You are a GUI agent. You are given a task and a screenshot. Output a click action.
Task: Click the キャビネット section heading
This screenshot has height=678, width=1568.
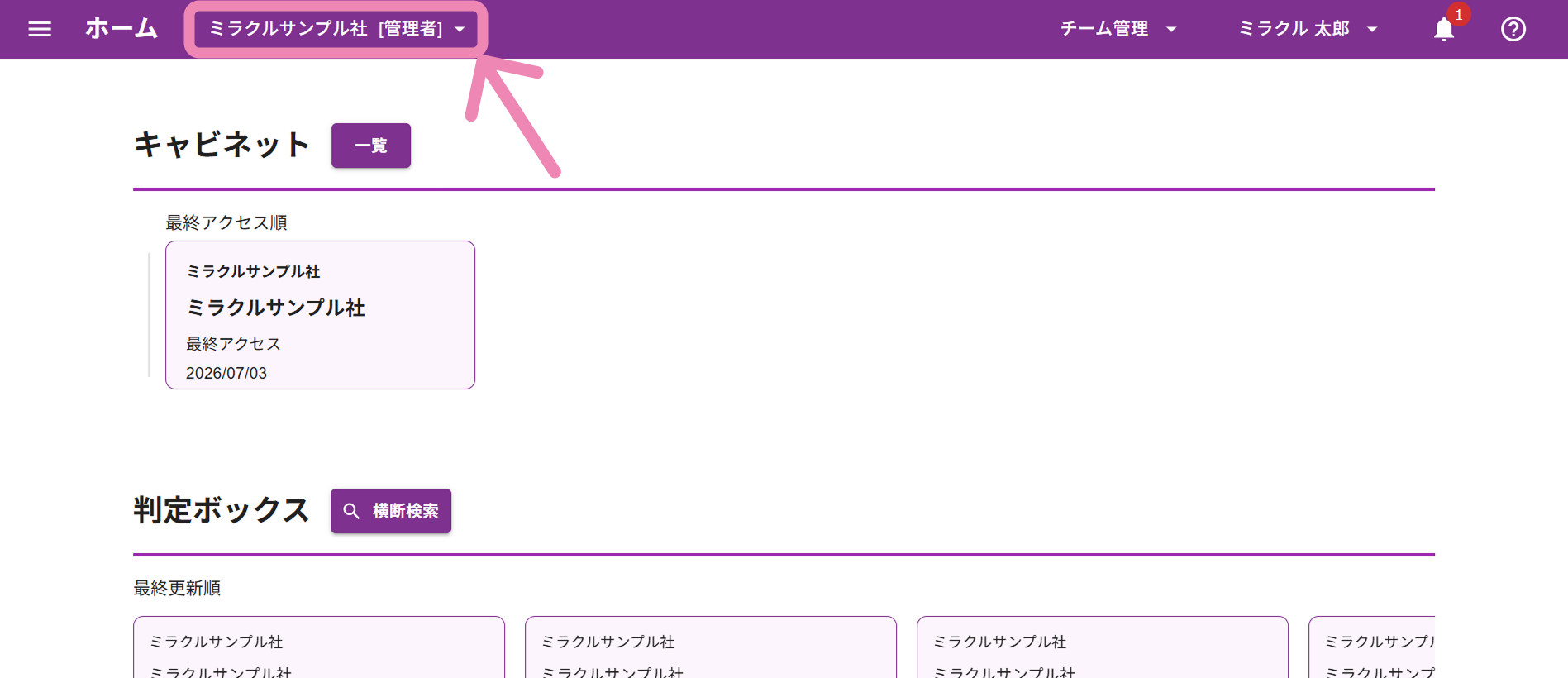(222, 145)
